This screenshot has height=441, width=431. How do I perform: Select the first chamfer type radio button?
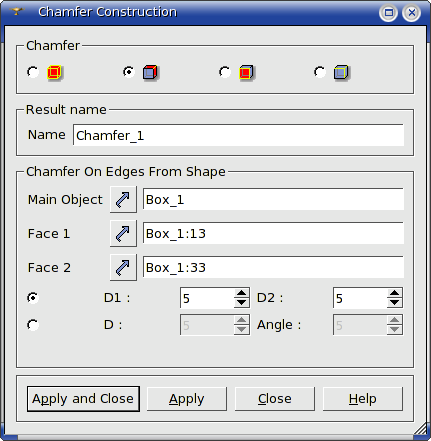[33, 72]
